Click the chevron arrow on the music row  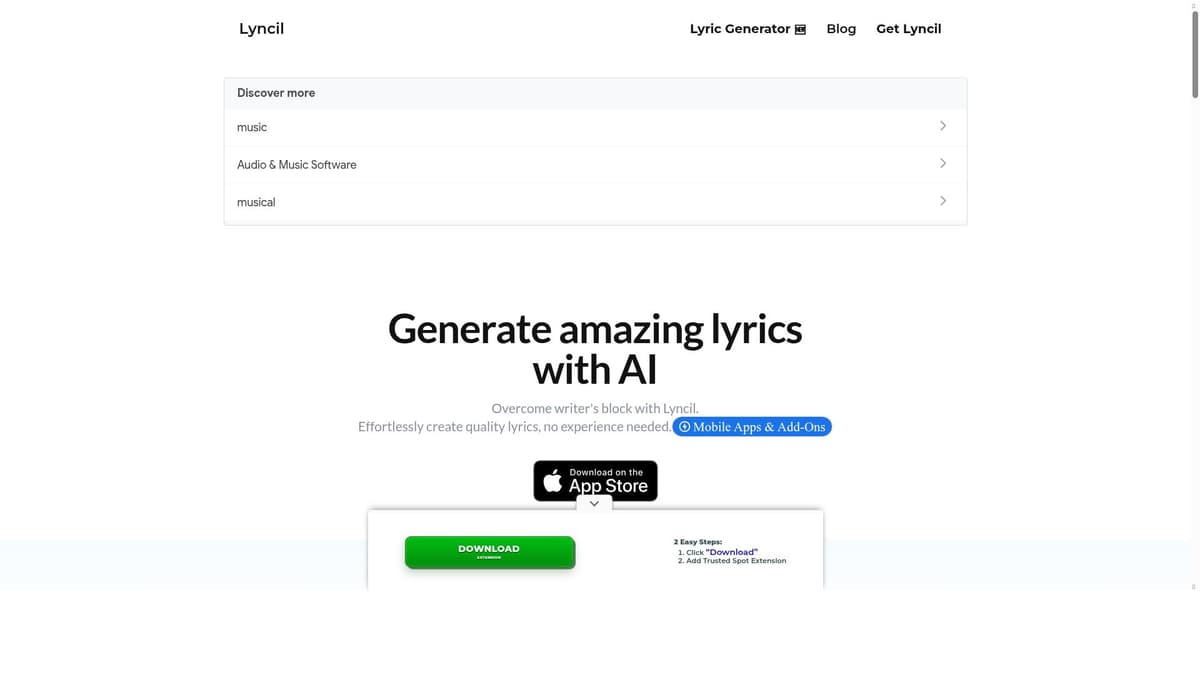click(942, 126)
